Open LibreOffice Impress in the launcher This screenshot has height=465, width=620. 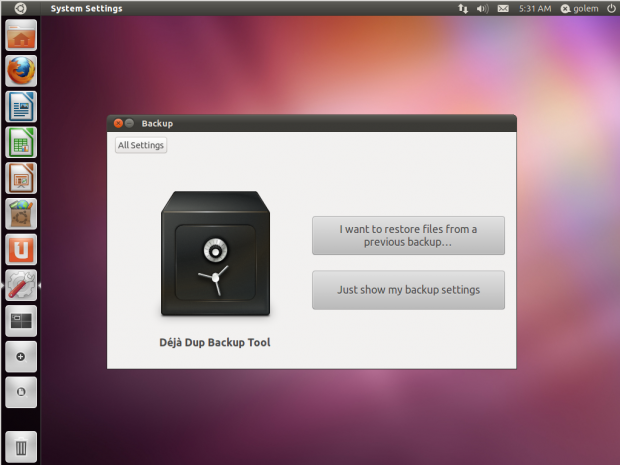21,178
